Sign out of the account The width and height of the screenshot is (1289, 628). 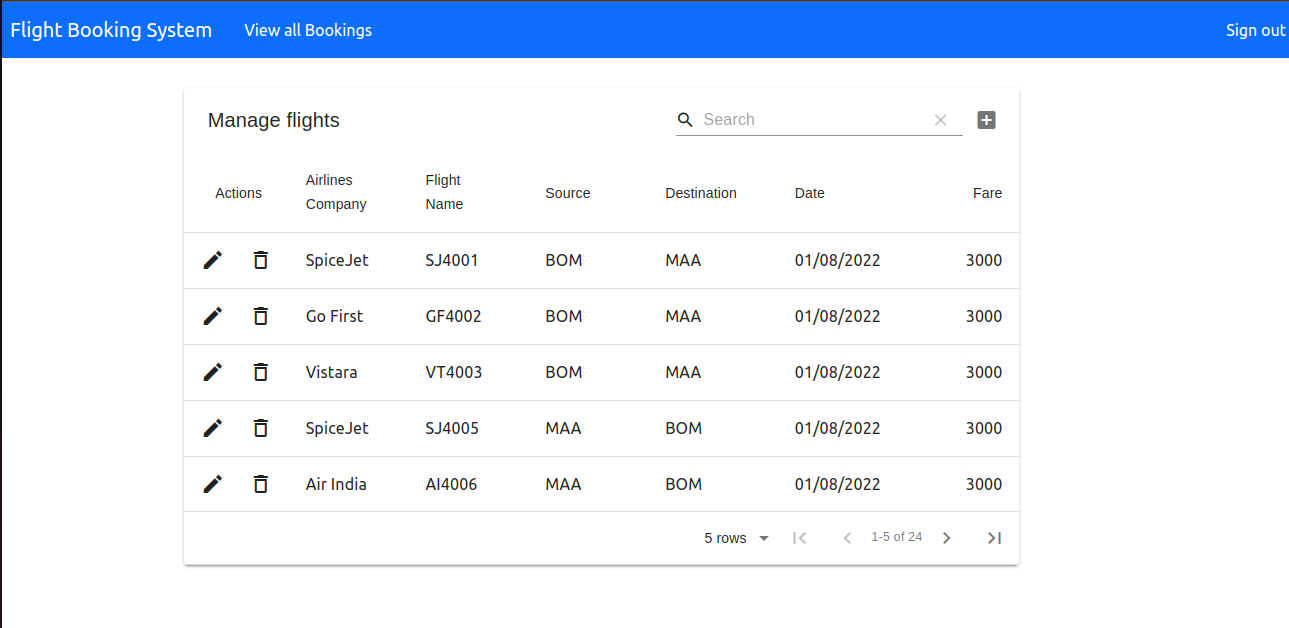click(x=1256, y=30)
